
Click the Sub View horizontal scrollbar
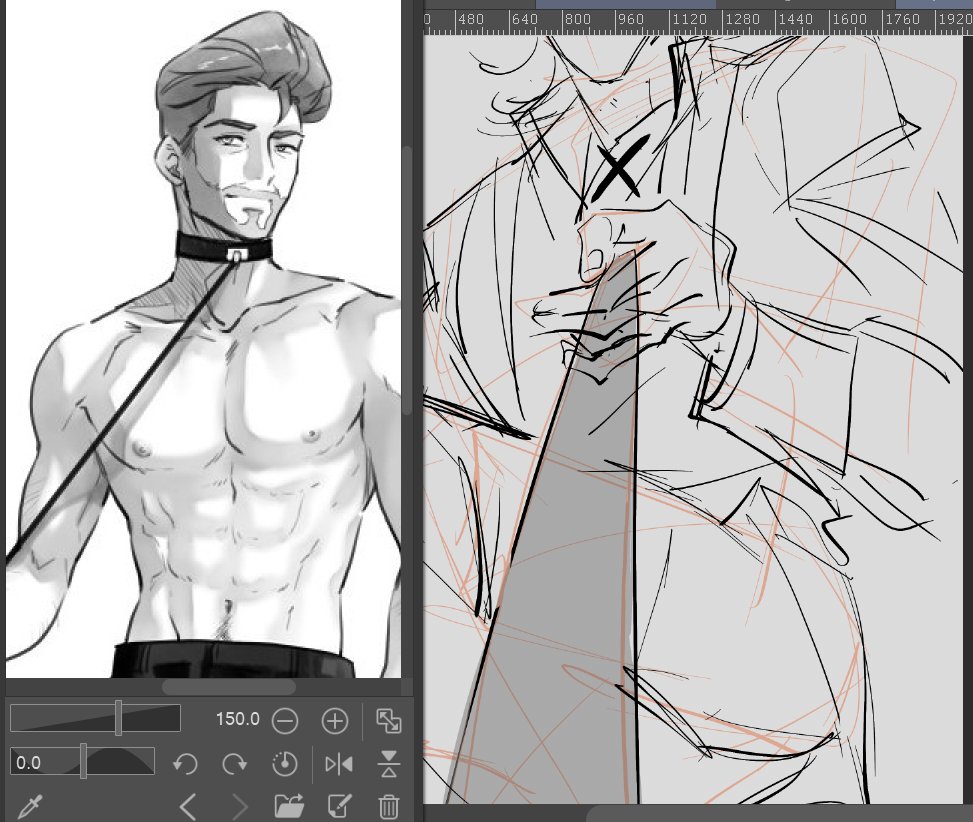coord(228,687)
